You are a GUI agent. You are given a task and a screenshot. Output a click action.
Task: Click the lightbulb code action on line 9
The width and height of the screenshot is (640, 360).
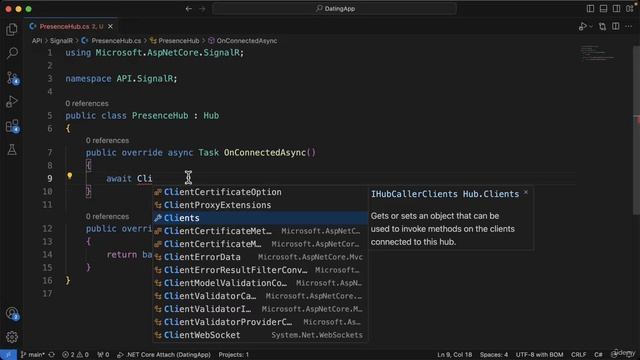[69, 176]
